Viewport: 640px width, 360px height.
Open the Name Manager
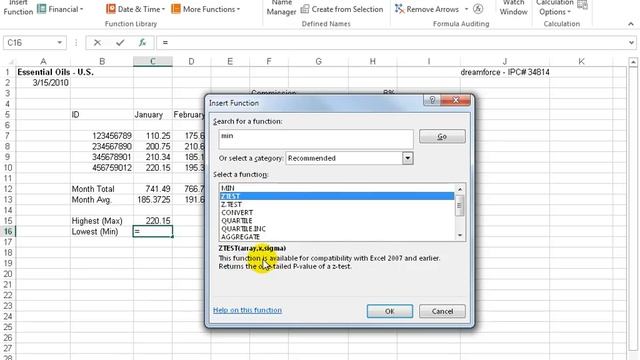[281, 8]
